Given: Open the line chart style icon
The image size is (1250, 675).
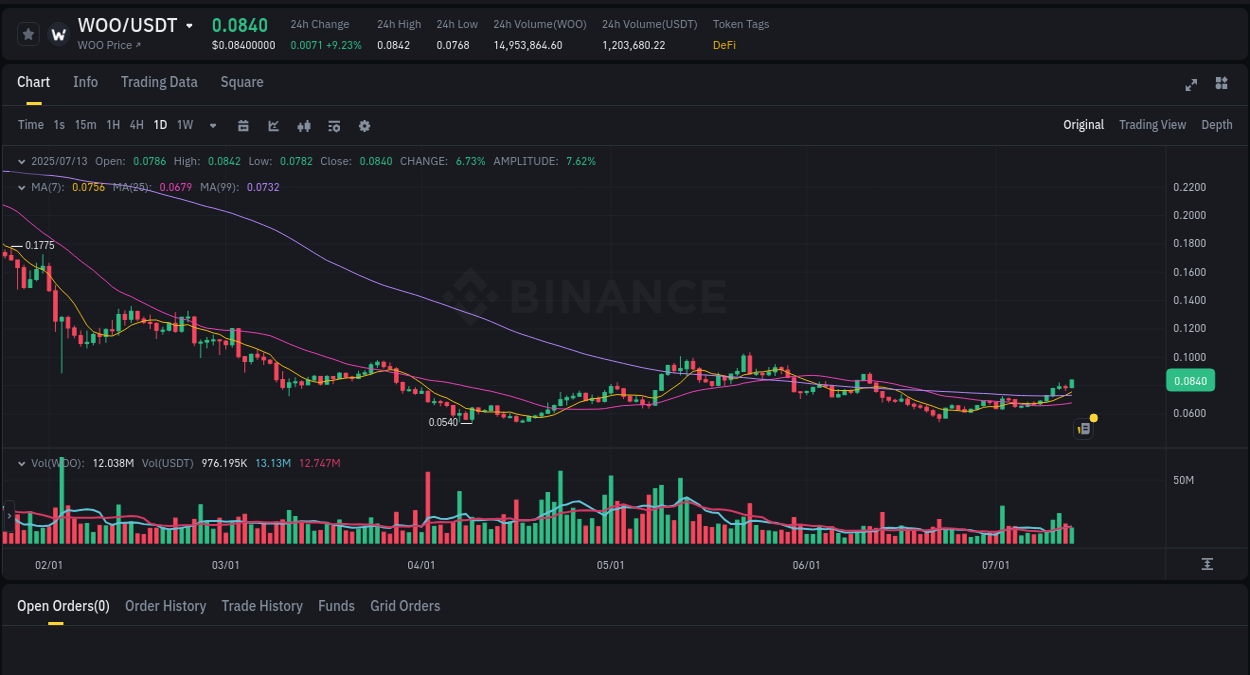Looking at the screenshot, I should (273, 126).
